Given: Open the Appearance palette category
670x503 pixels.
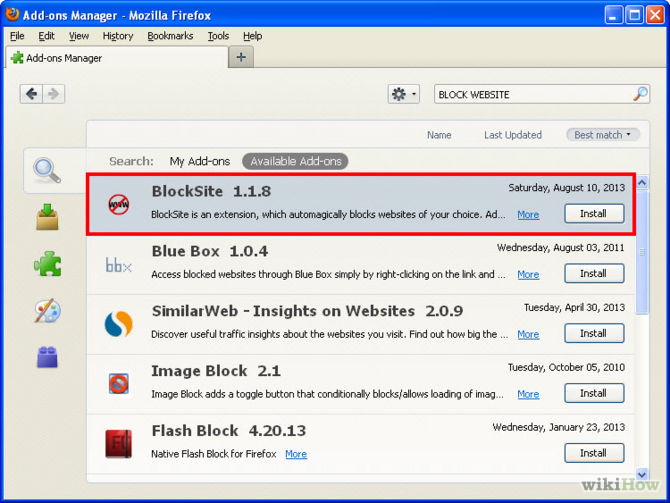Looking at the screenshot, I should coord(47,311).
